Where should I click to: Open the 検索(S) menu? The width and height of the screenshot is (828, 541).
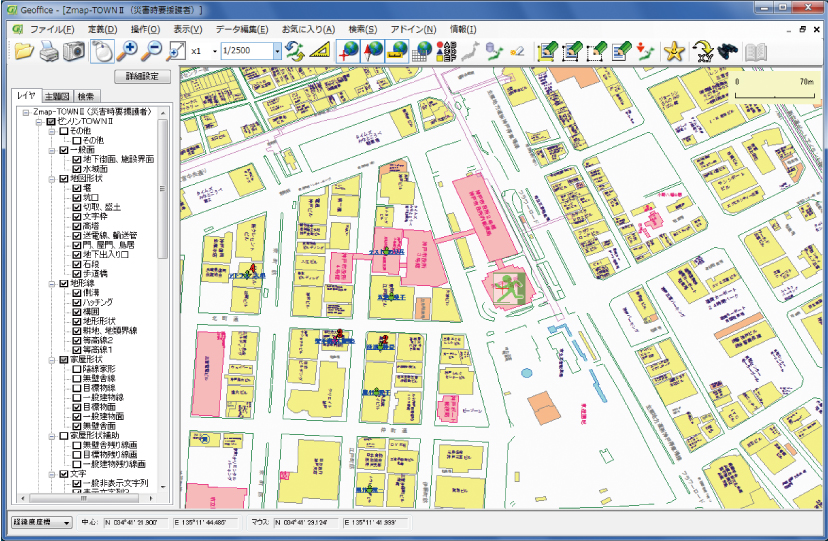pyautogui.click(x=363, y=30)
